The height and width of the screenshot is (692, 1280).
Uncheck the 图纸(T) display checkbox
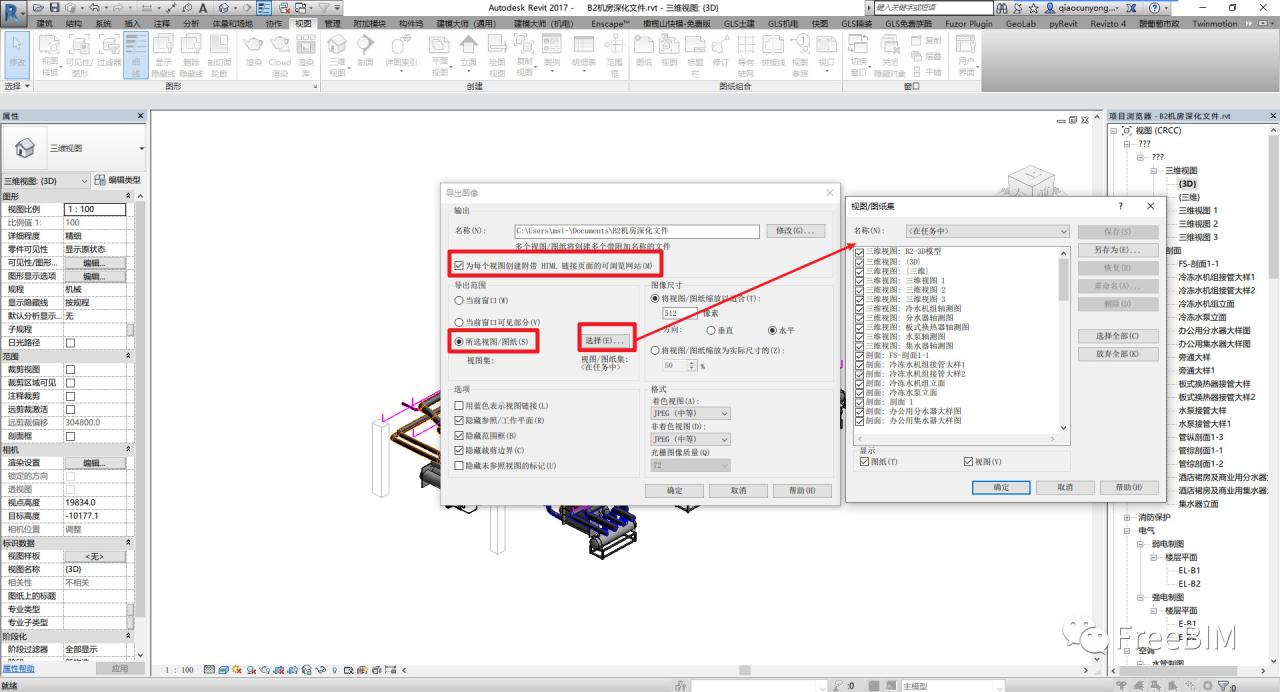pos(865,462)
